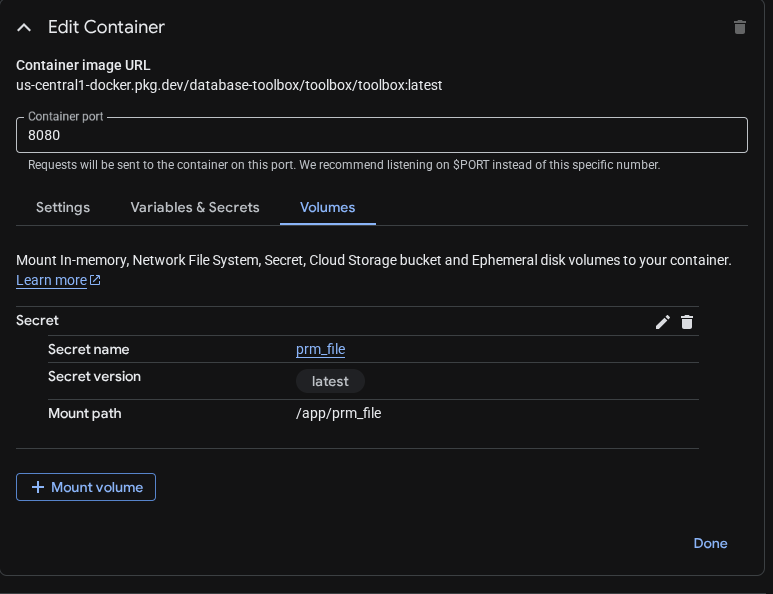Add a volume with Mount volume button
The image size is (773, 594).
coord(86,487)
